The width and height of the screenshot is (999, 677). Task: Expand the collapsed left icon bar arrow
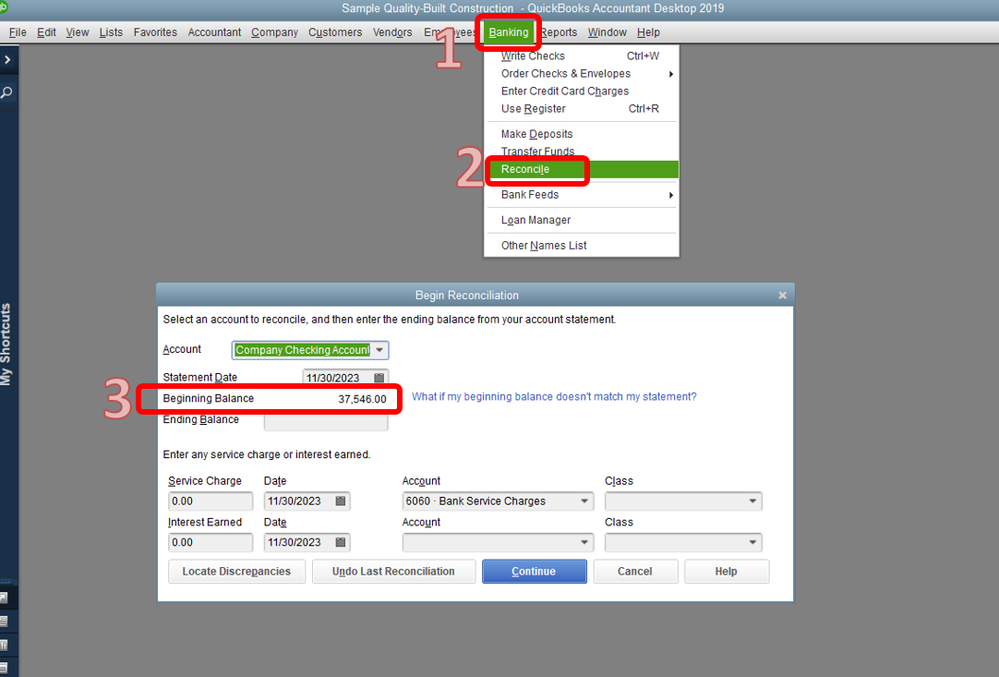7,60
